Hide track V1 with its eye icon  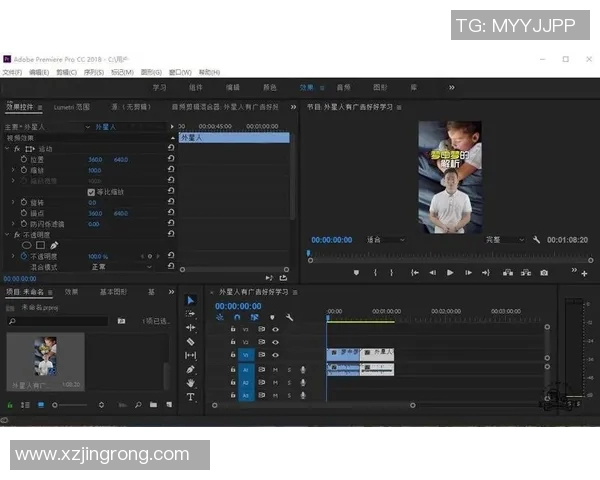tap(275, 355)
